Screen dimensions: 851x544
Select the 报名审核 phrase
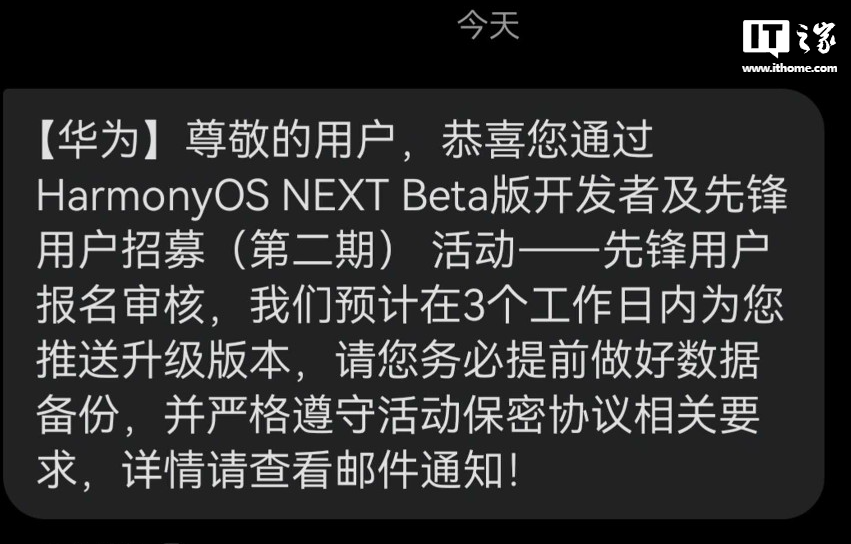[121, 305]
